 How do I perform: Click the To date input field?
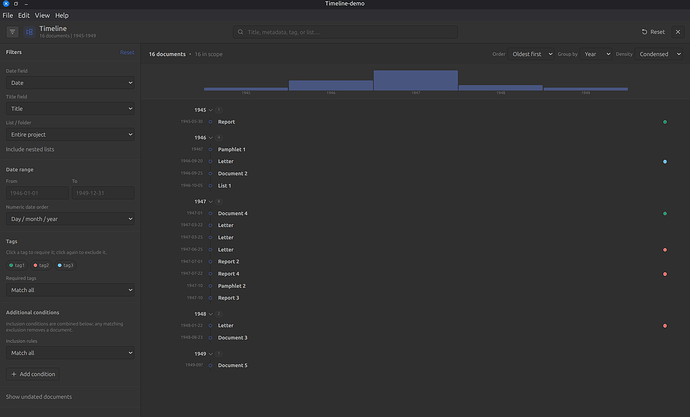click(103, 193)
